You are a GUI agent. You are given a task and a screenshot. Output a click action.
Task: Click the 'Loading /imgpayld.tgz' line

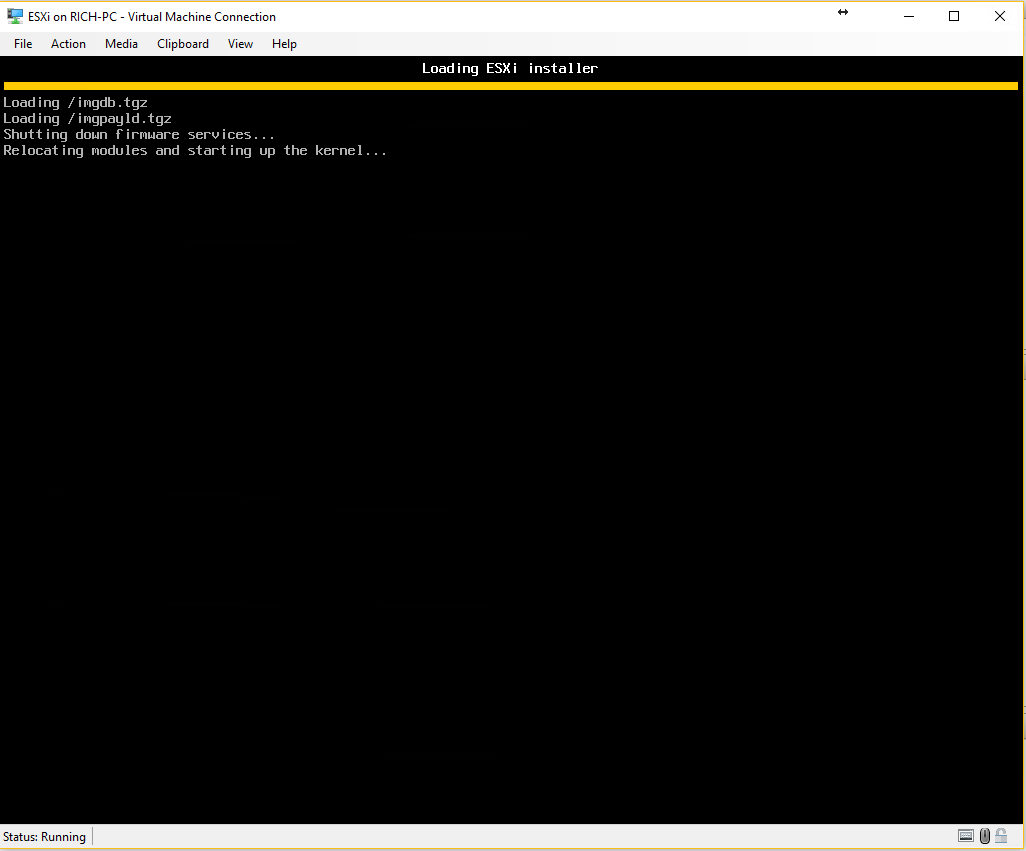pos(87,118)
